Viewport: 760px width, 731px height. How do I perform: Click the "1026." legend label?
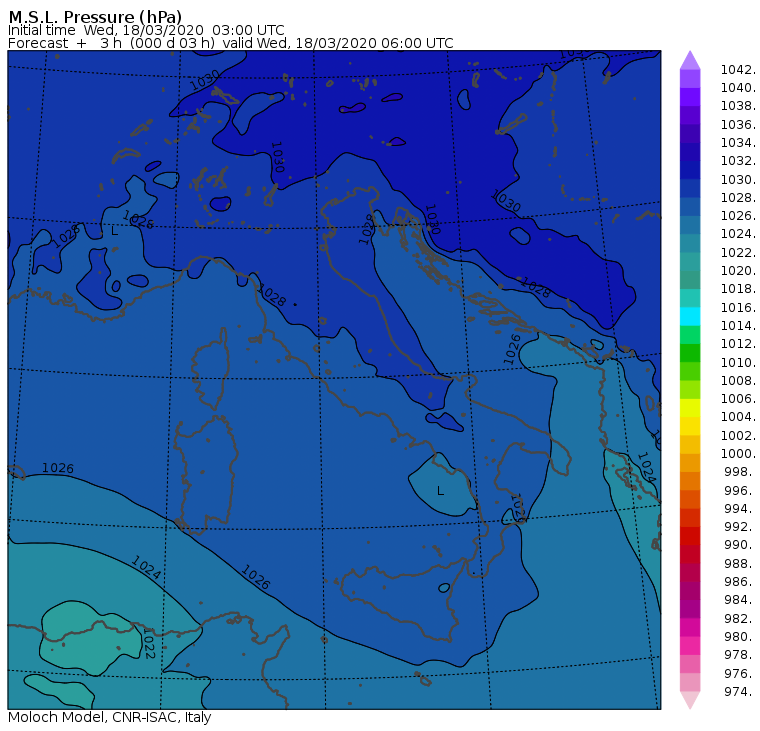tap(738, 216)
